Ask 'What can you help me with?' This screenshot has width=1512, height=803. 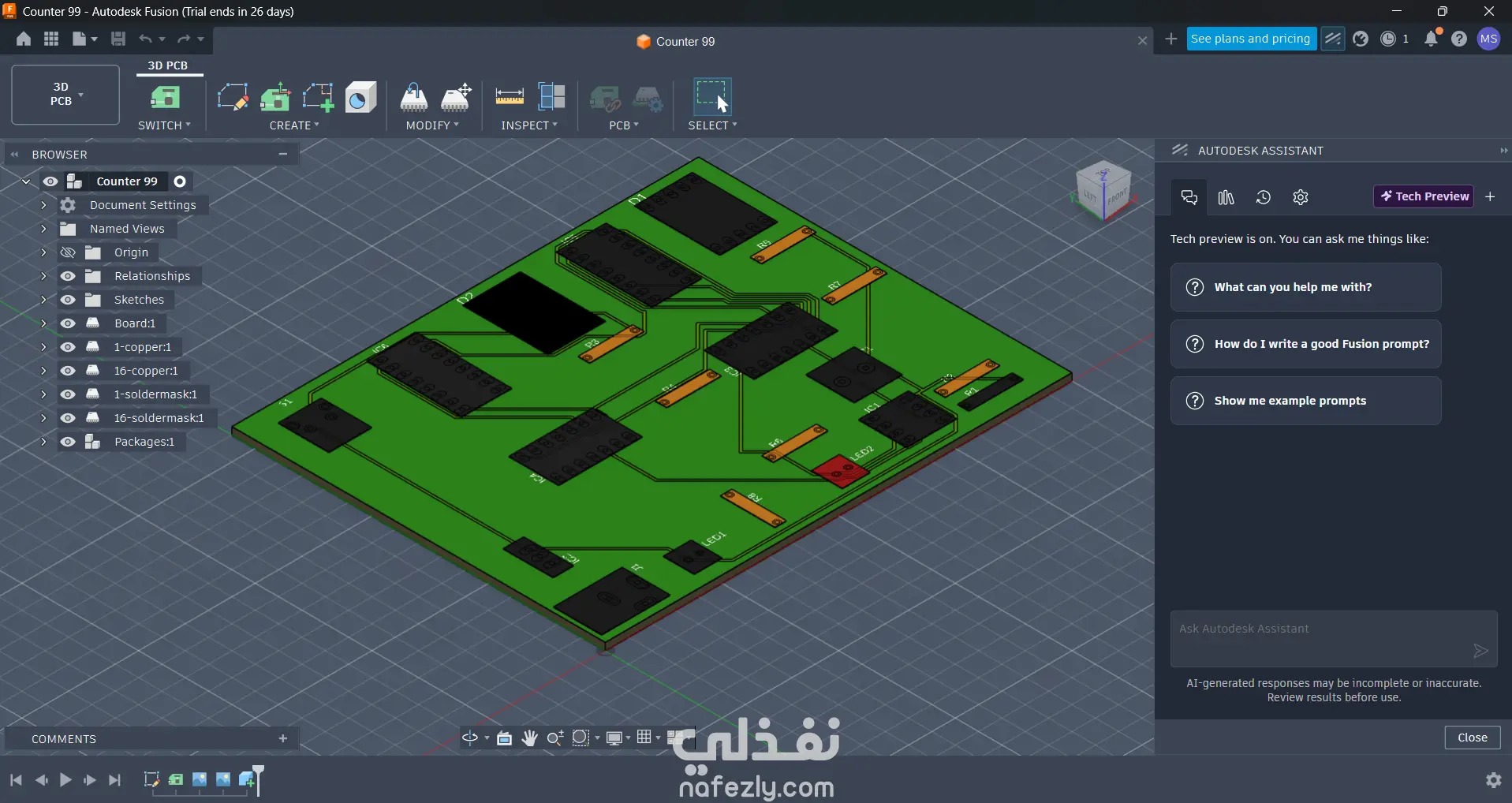point(1305,287)
